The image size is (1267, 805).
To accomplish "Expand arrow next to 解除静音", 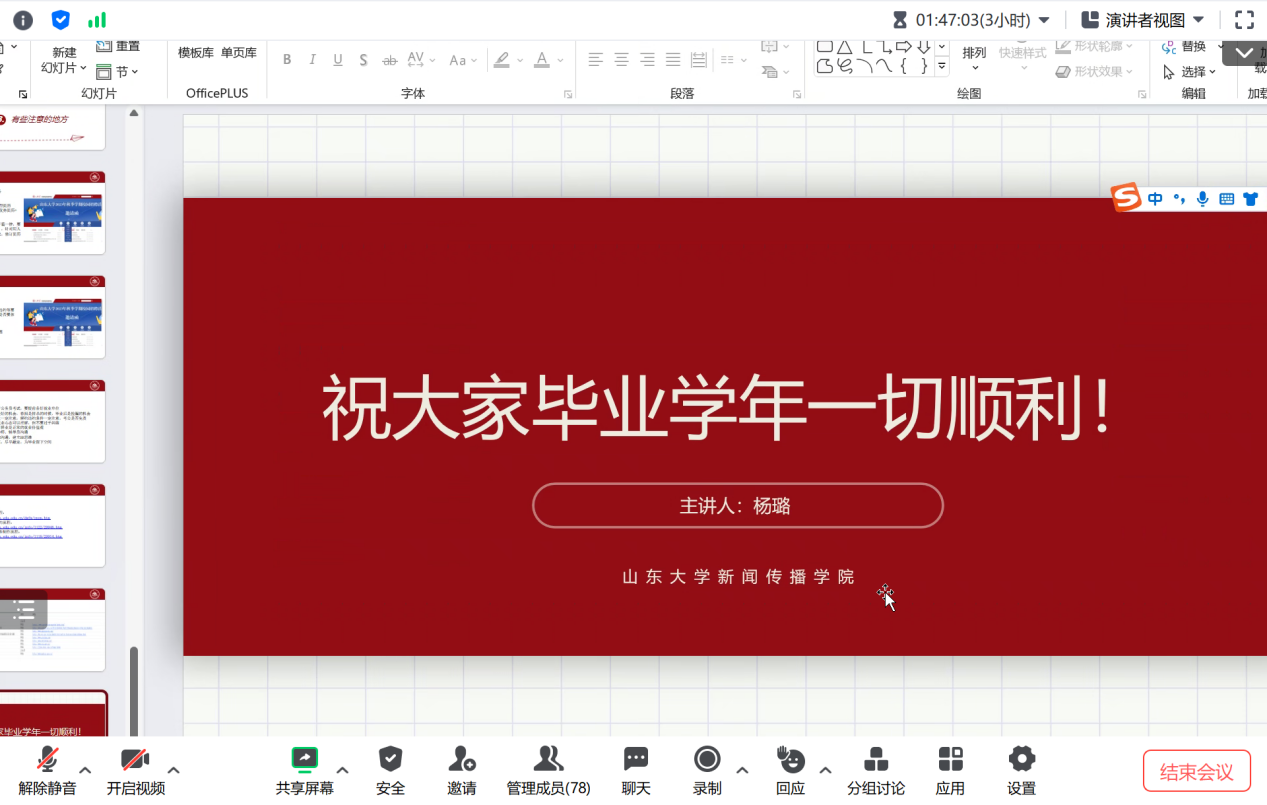I will pyautogui.click(x=85, y=770).
